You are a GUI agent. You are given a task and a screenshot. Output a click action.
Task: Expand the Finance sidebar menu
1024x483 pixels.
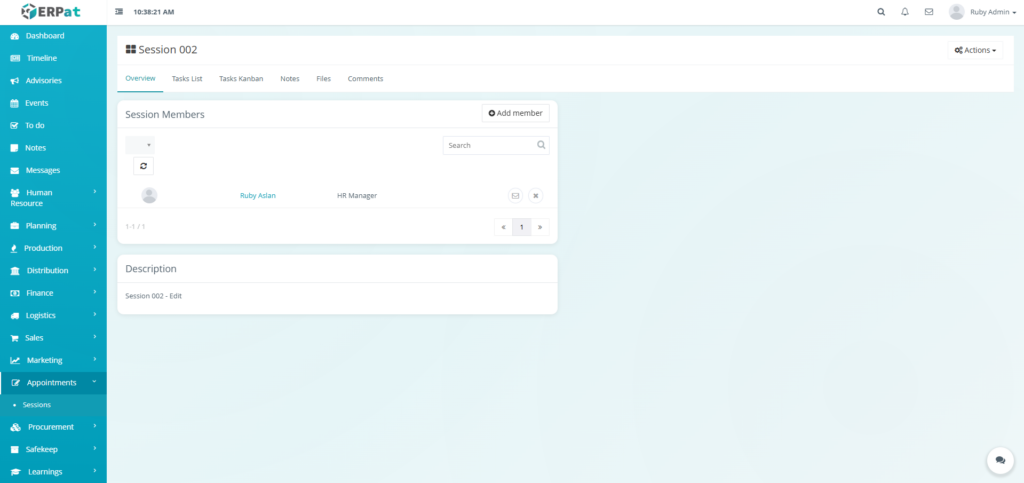click(x=53, y=293)
